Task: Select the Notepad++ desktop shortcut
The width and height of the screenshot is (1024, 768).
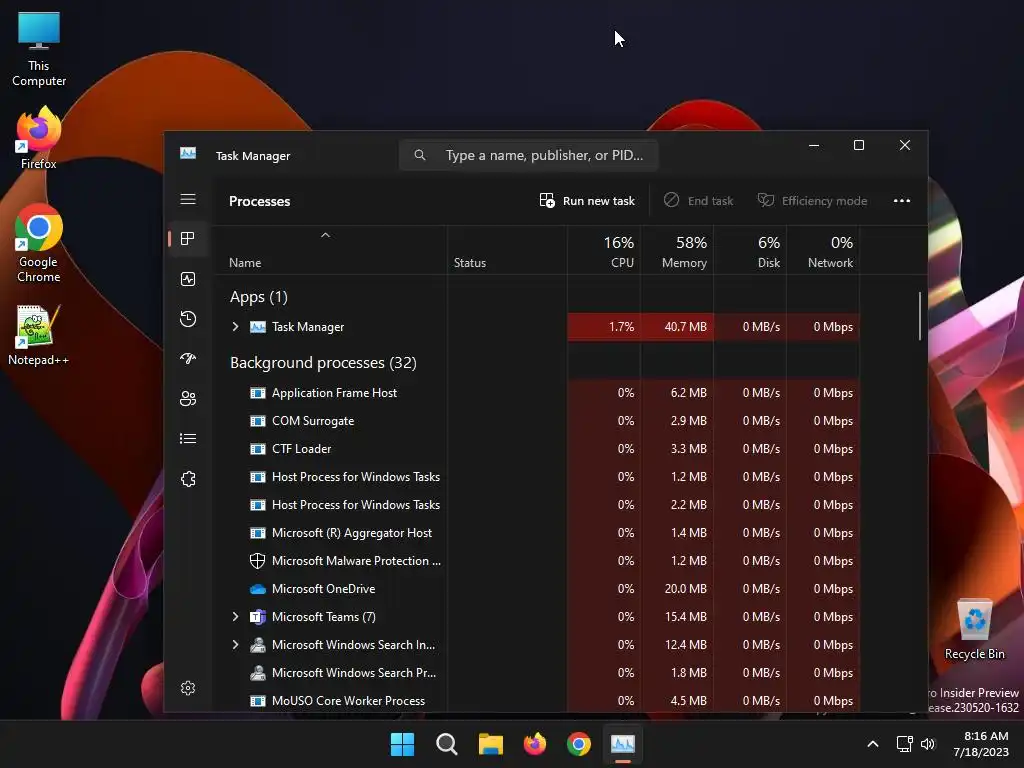Action: (x=39, y=335)
